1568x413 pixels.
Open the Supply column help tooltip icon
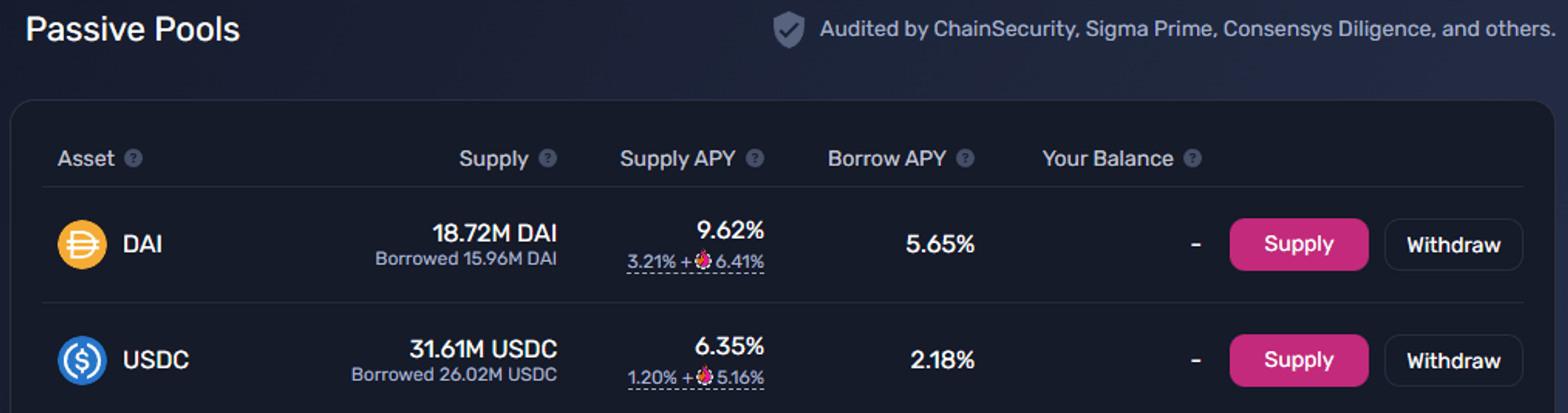[x=548, y=158]
